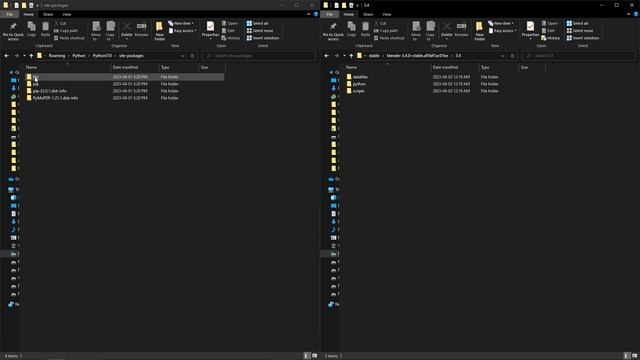Refresh the site-packages folder view

pos(193,56)
